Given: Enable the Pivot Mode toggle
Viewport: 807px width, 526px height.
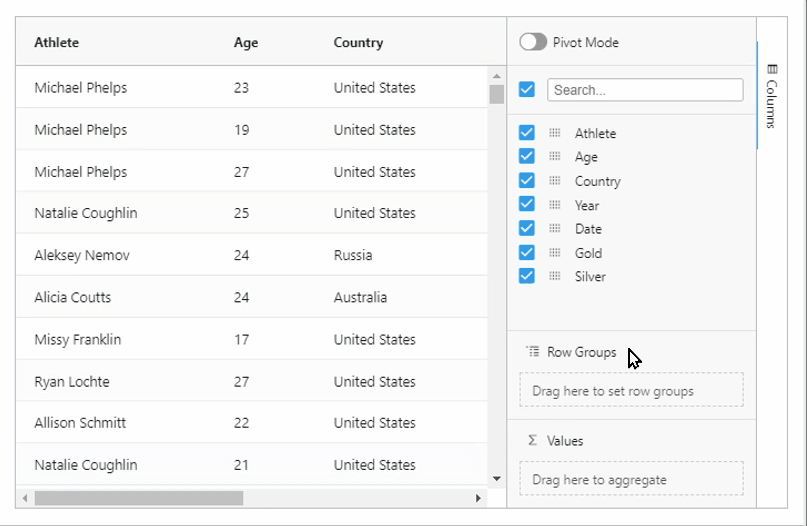Looking at the screenshot, I should click(533, 42).
